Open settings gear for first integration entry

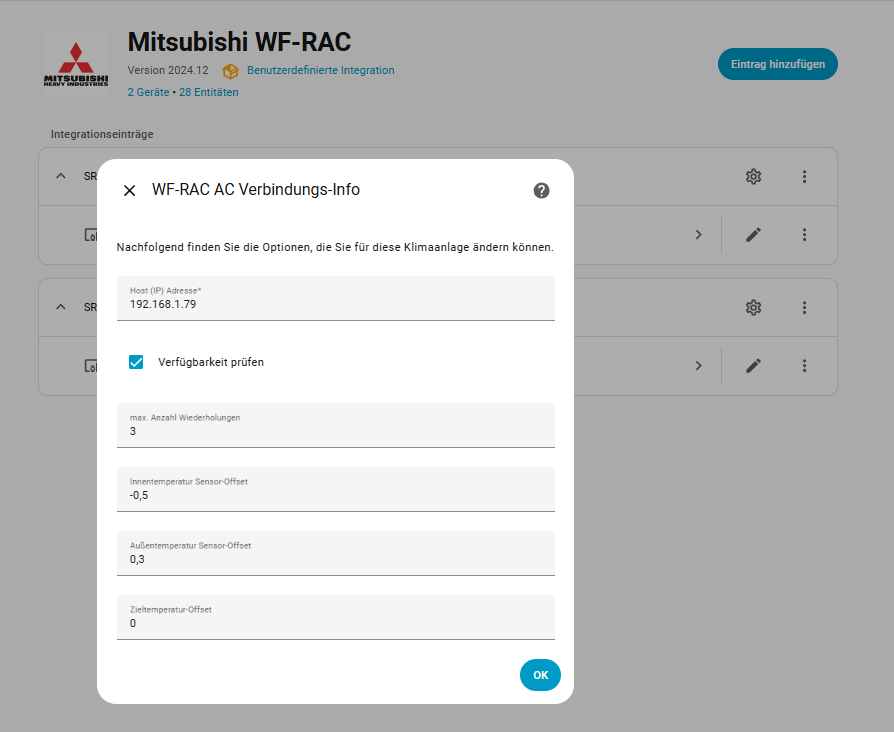coord(753,177)
